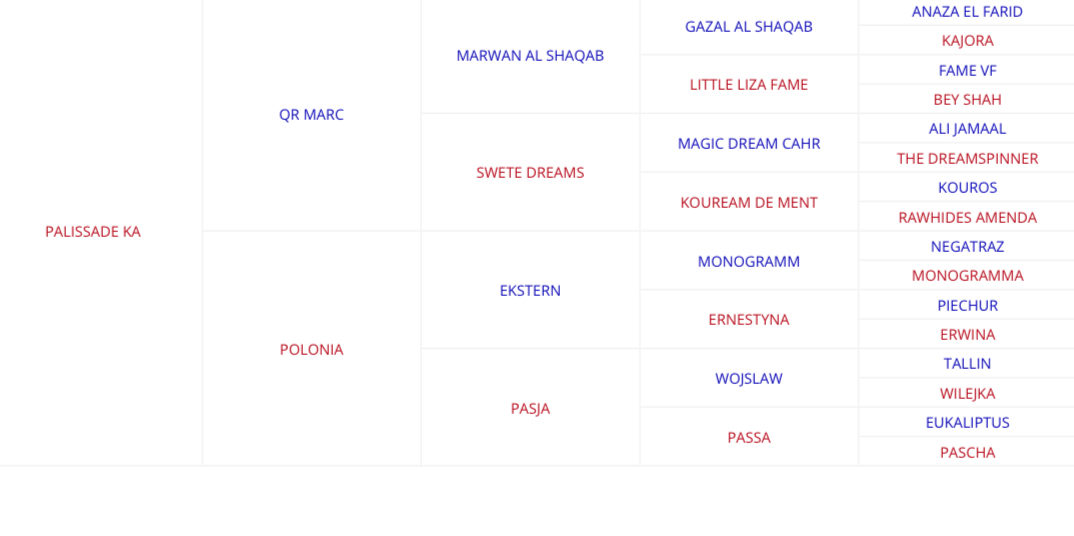Click MAGIC DREAM CAHR link

[748, 144]
